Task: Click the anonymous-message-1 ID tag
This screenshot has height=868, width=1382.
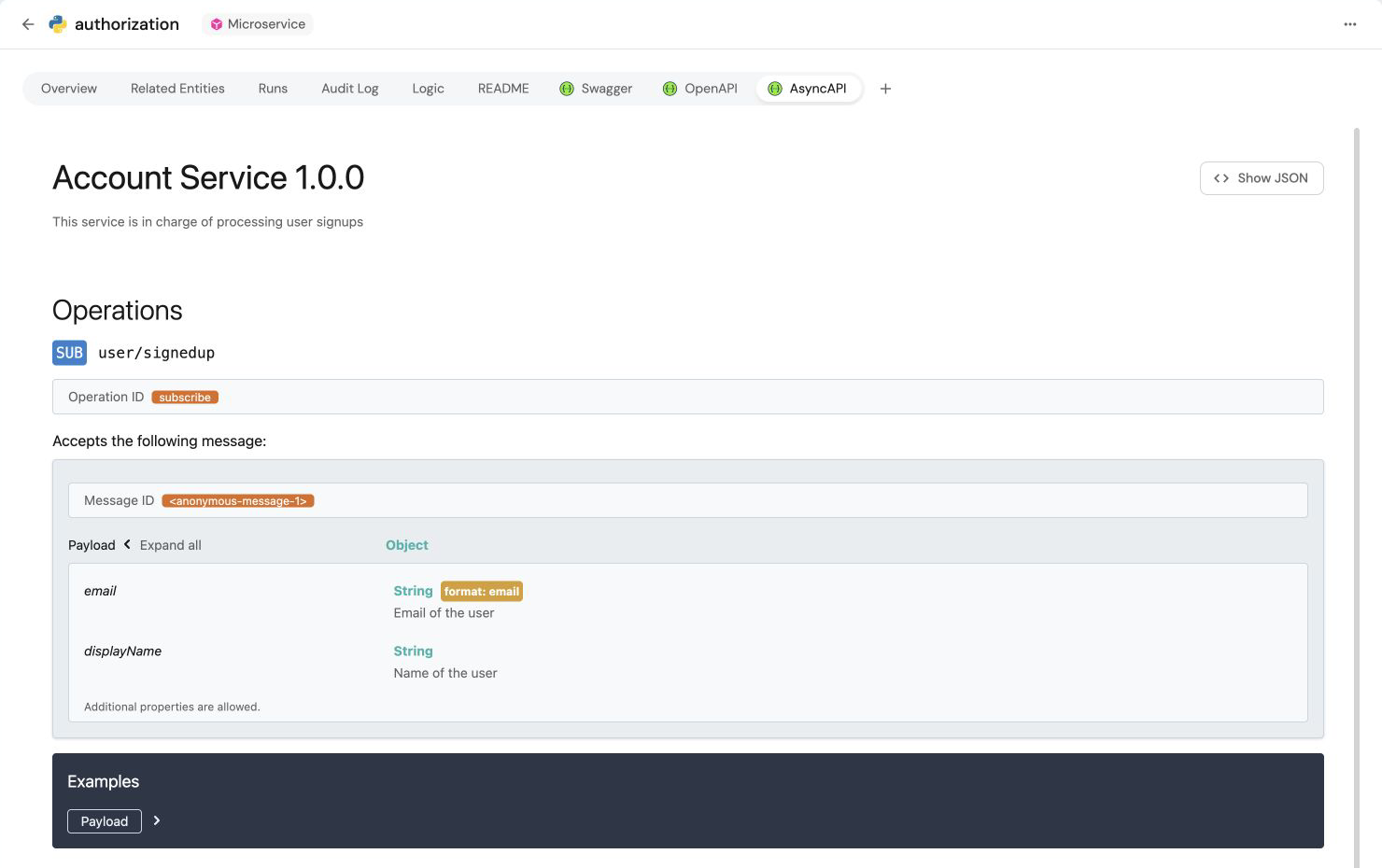Action: click(x=238, y=501)
